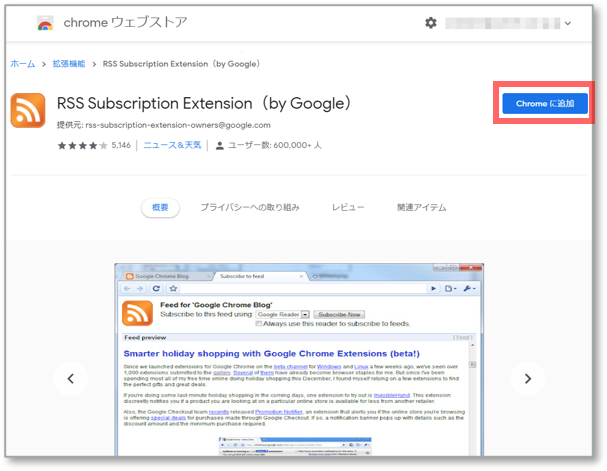Click the extension title RSS Subscription Extension
This screenshot has height=471, width=607.
tap(204, 103)
